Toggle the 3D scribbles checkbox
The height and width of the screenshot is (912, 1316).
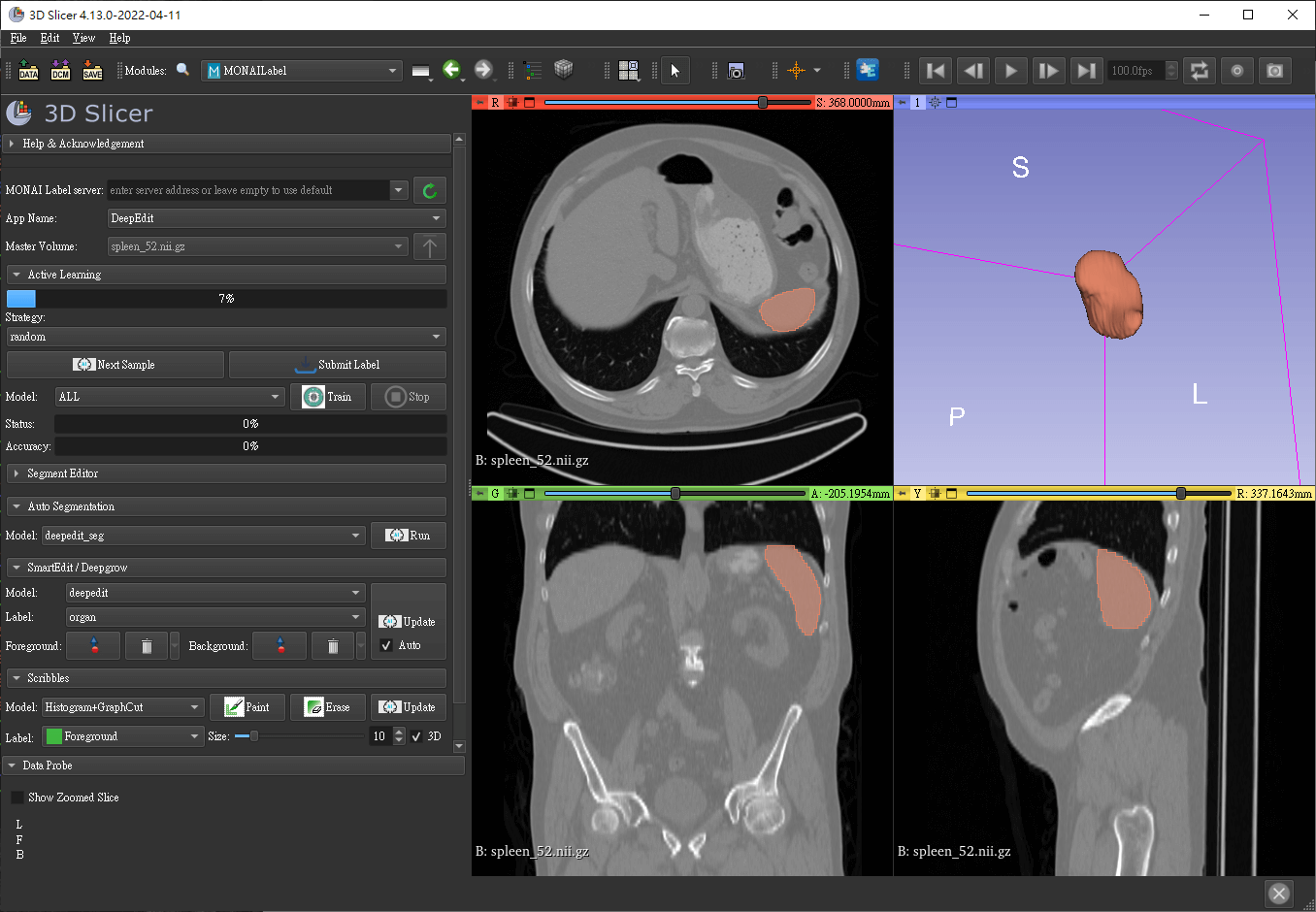pos(416,736)
